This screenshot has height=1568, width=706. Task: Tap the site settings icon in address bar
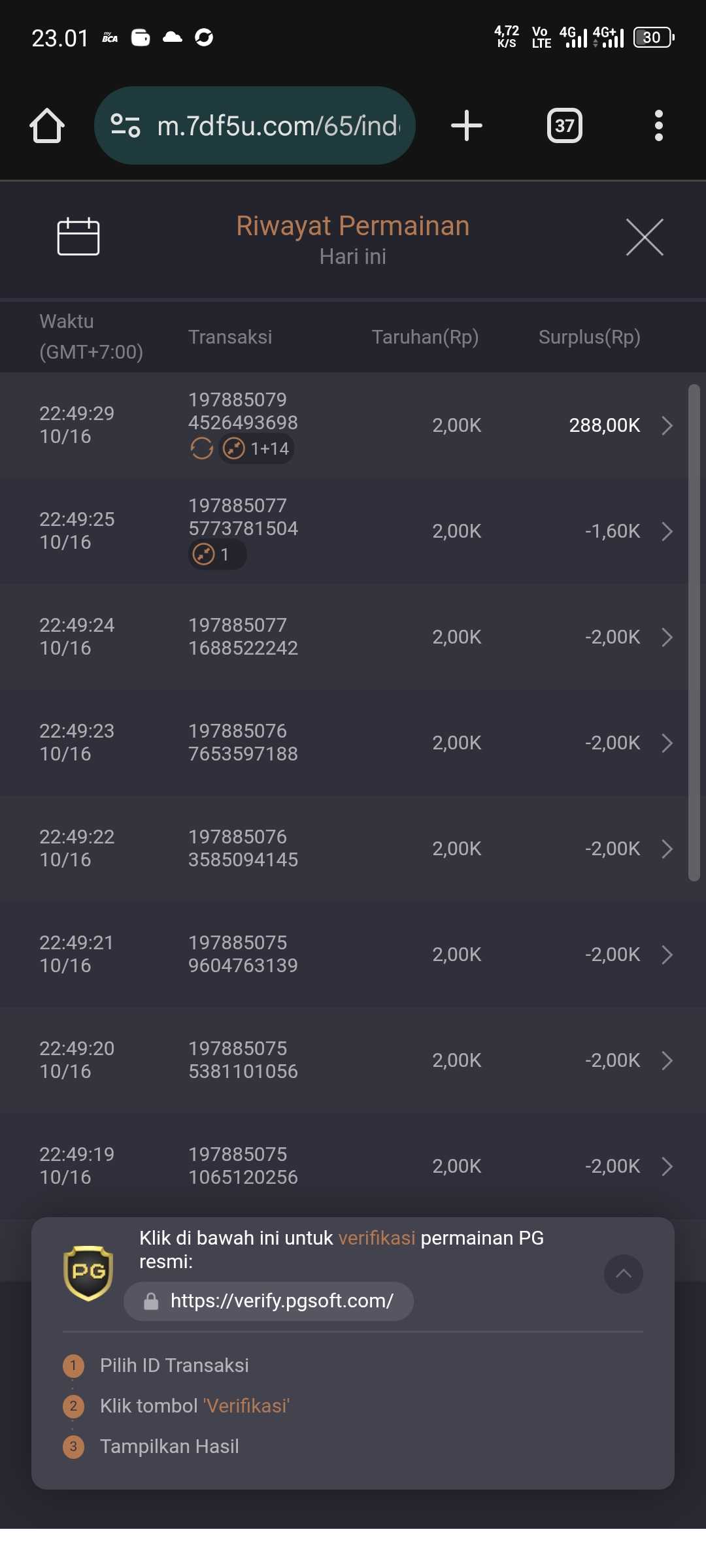click(126, 125)
